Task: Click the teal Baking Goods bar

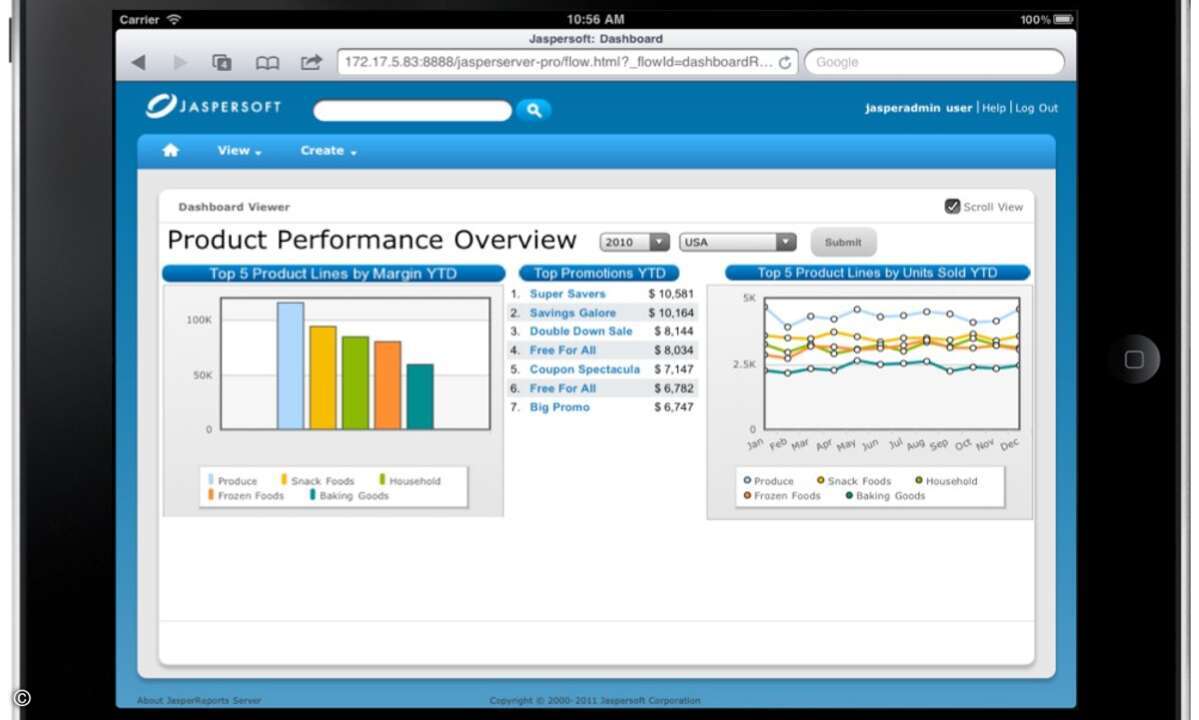Action: tap(420, 397)
